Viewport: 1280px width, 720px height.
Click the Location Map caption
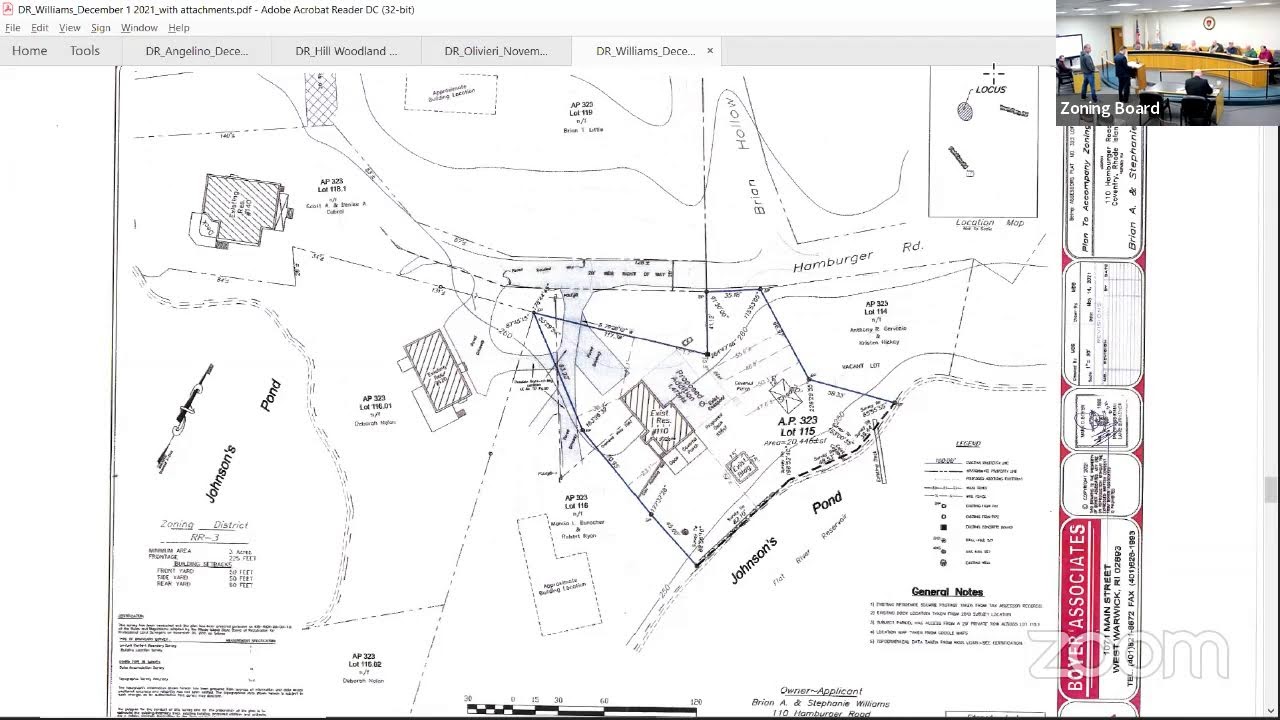(x=989, y=223)
